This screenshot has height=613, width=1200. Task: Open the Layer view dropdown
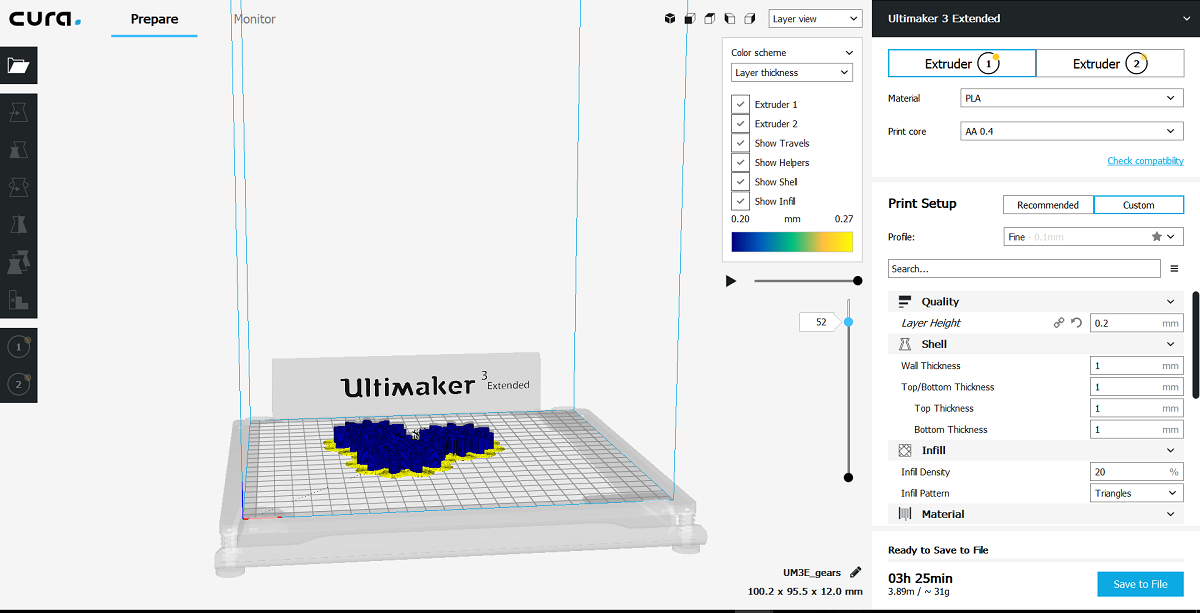(815, 19)
